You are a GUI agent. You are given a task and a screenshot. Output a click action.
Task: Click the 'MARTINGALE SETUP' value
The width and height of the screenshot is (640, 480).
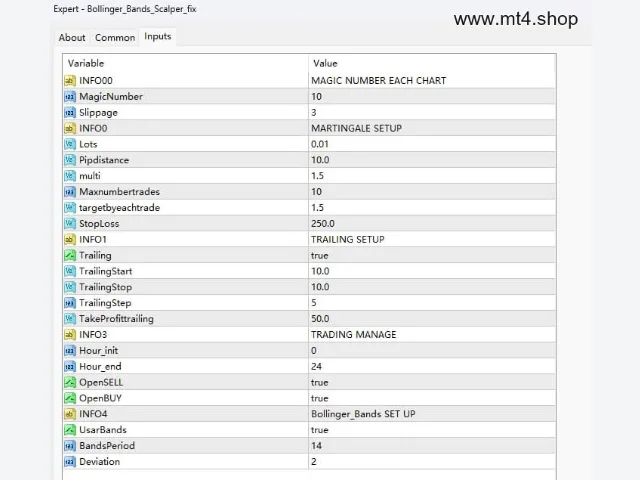tap(356, 129)
